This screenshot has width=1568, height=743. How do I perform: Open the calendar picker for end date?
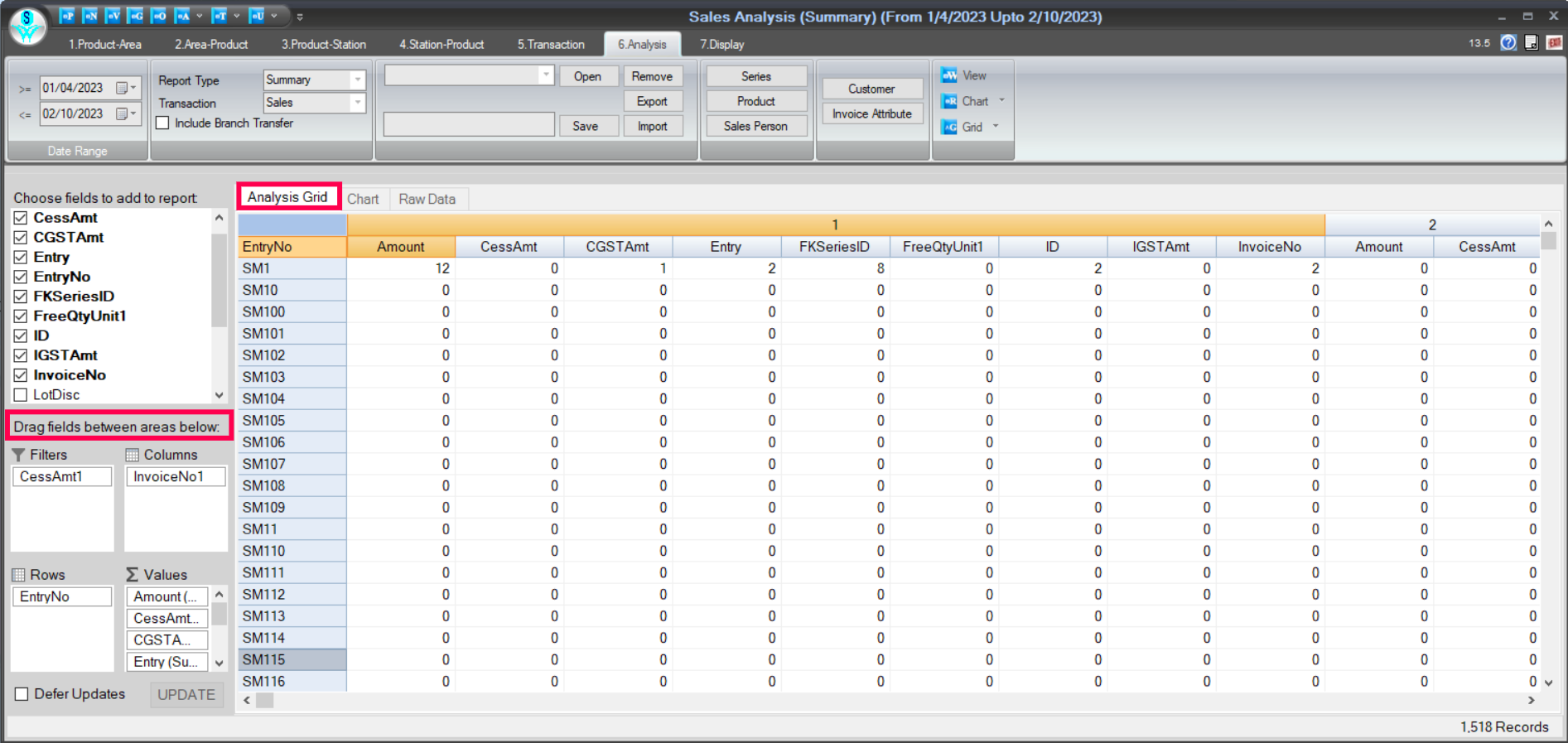[x=126, y=113]
